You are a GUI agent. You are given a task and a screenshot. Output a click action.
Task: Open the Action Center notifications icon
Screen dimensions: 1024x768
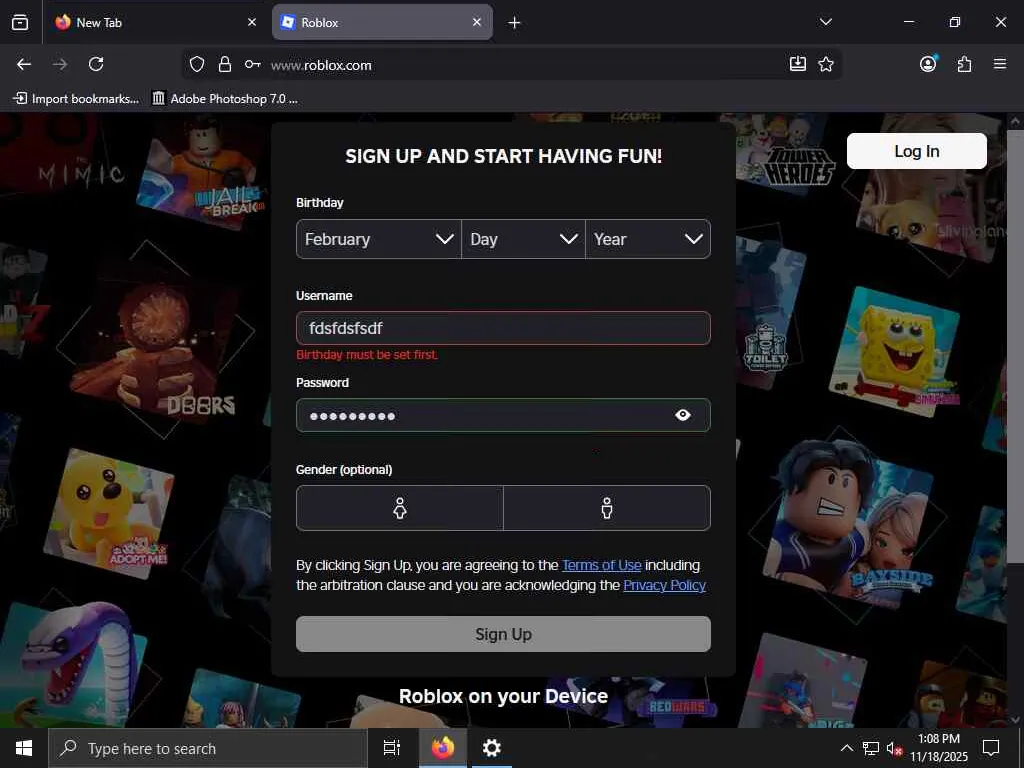click(x=991, y=748)
